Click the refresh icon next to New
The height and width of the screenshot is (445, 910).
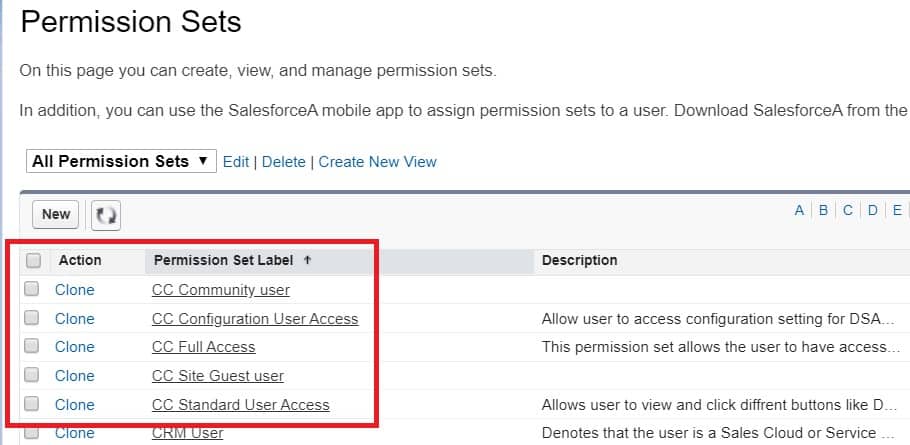click(106, 214)
